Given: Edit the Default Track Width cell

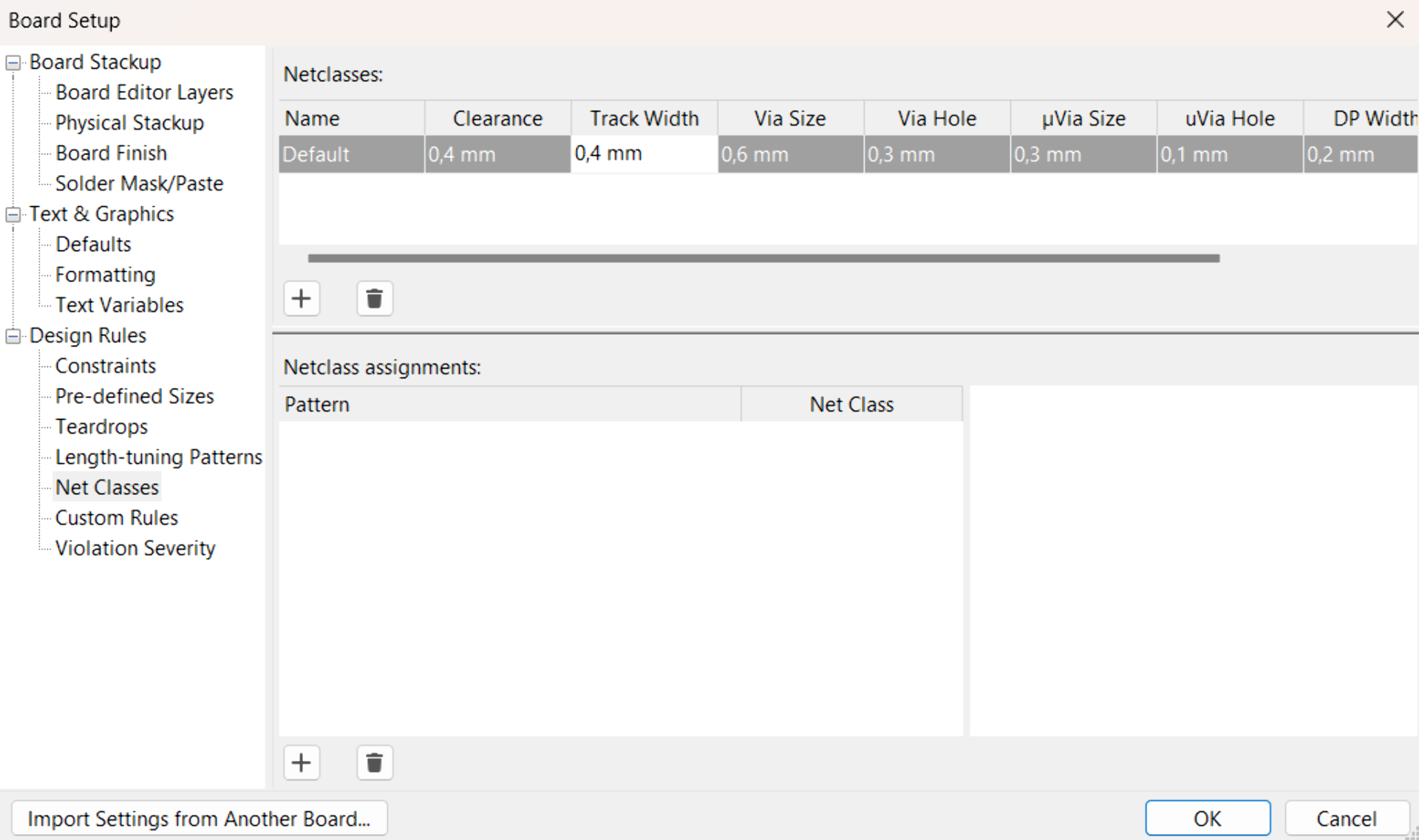Looking at the screenshot, I should (x=643, y=154).
